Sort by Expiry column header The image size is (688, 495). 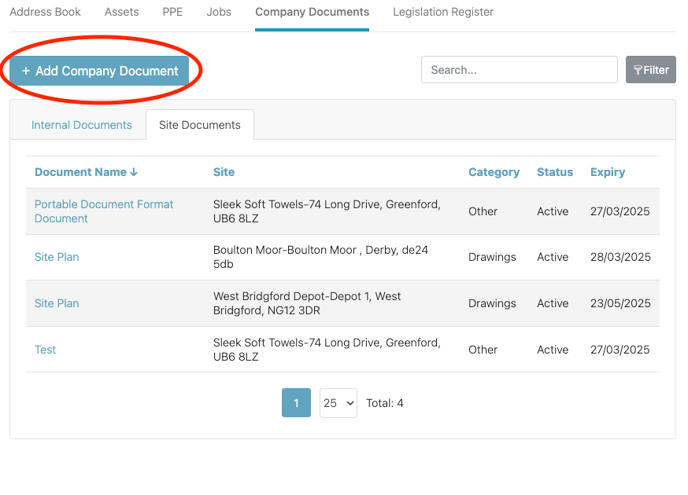[x=608, y=172]
